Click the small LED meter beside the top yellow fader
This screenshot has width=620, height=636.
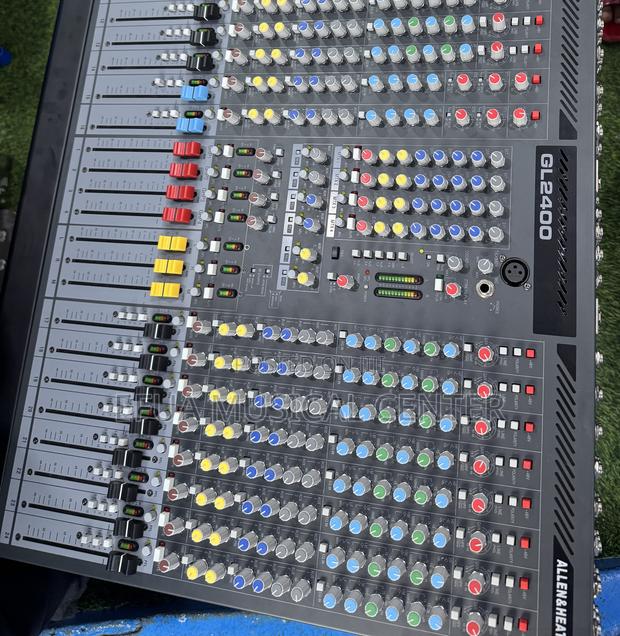[x=233, y=247]
